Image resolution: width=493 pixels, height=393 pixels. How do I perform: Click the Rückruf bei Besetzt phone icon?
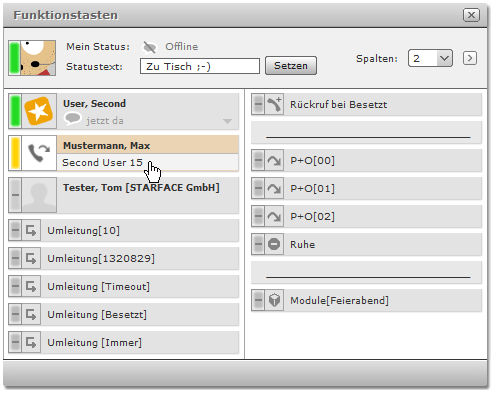click(274, 104)
